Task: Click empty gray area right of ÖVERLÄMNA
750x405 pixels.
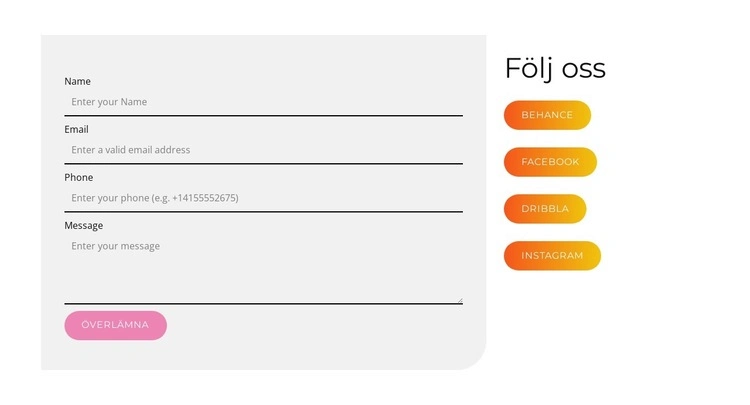Action: pos(320,326)
